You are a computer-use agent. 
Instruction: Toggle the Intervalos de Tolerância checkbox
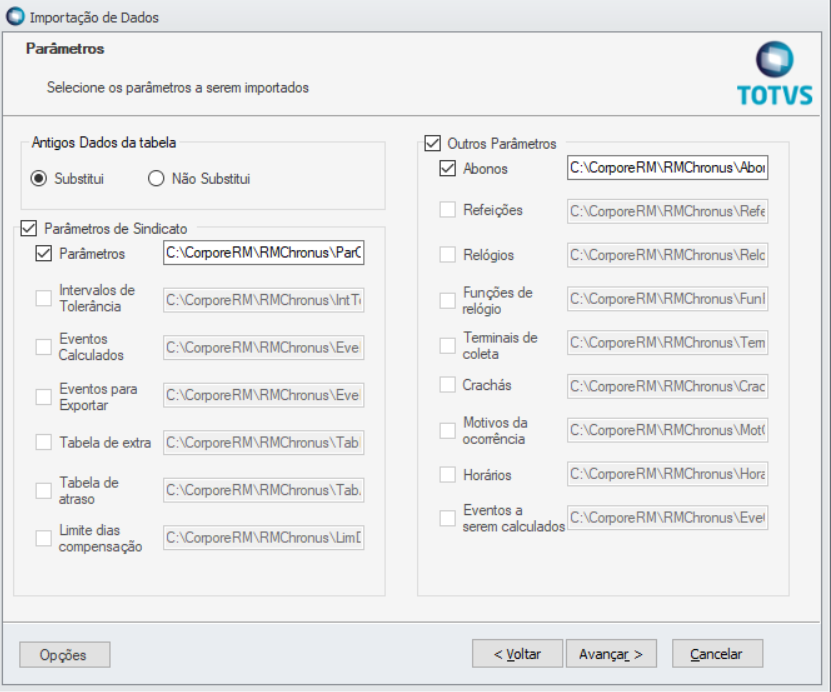coord(43,298)
